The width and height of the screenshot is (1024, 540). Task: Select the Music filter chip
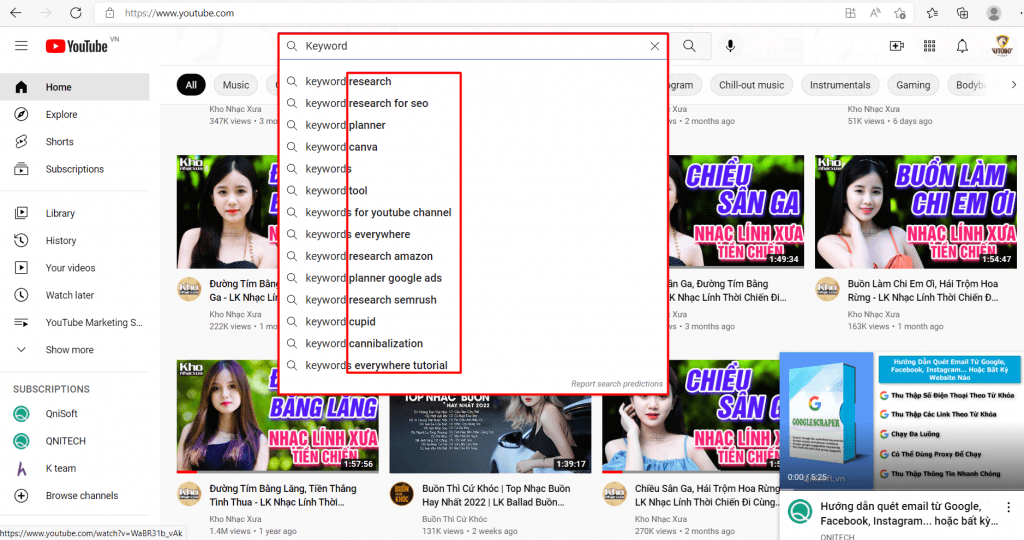[236, 85]
